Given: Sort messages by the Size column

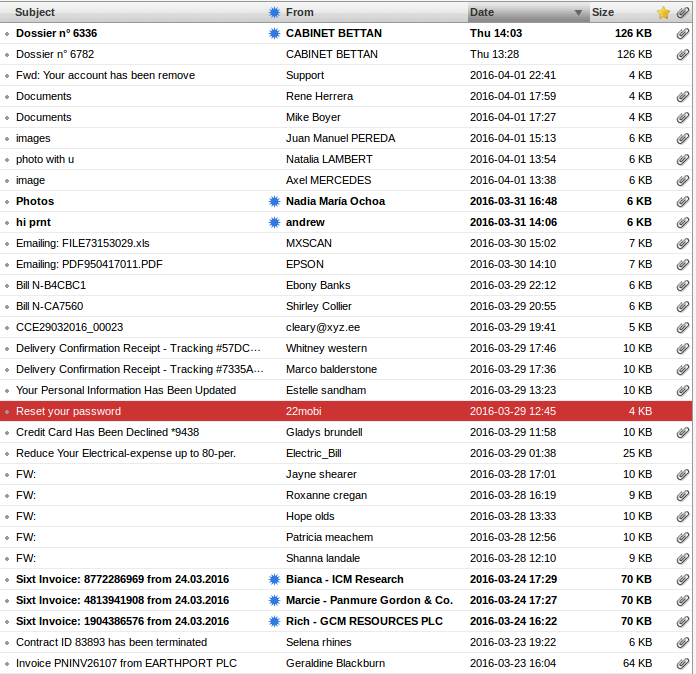Looking at the screenshot, I should click(603, 12).
